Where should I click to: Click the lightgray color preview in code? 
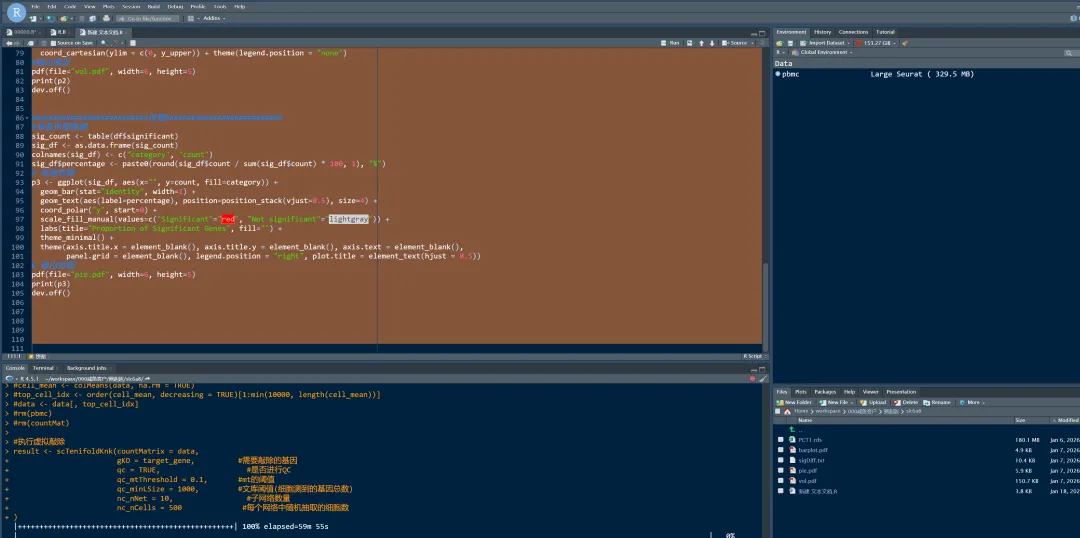[349, 219]
